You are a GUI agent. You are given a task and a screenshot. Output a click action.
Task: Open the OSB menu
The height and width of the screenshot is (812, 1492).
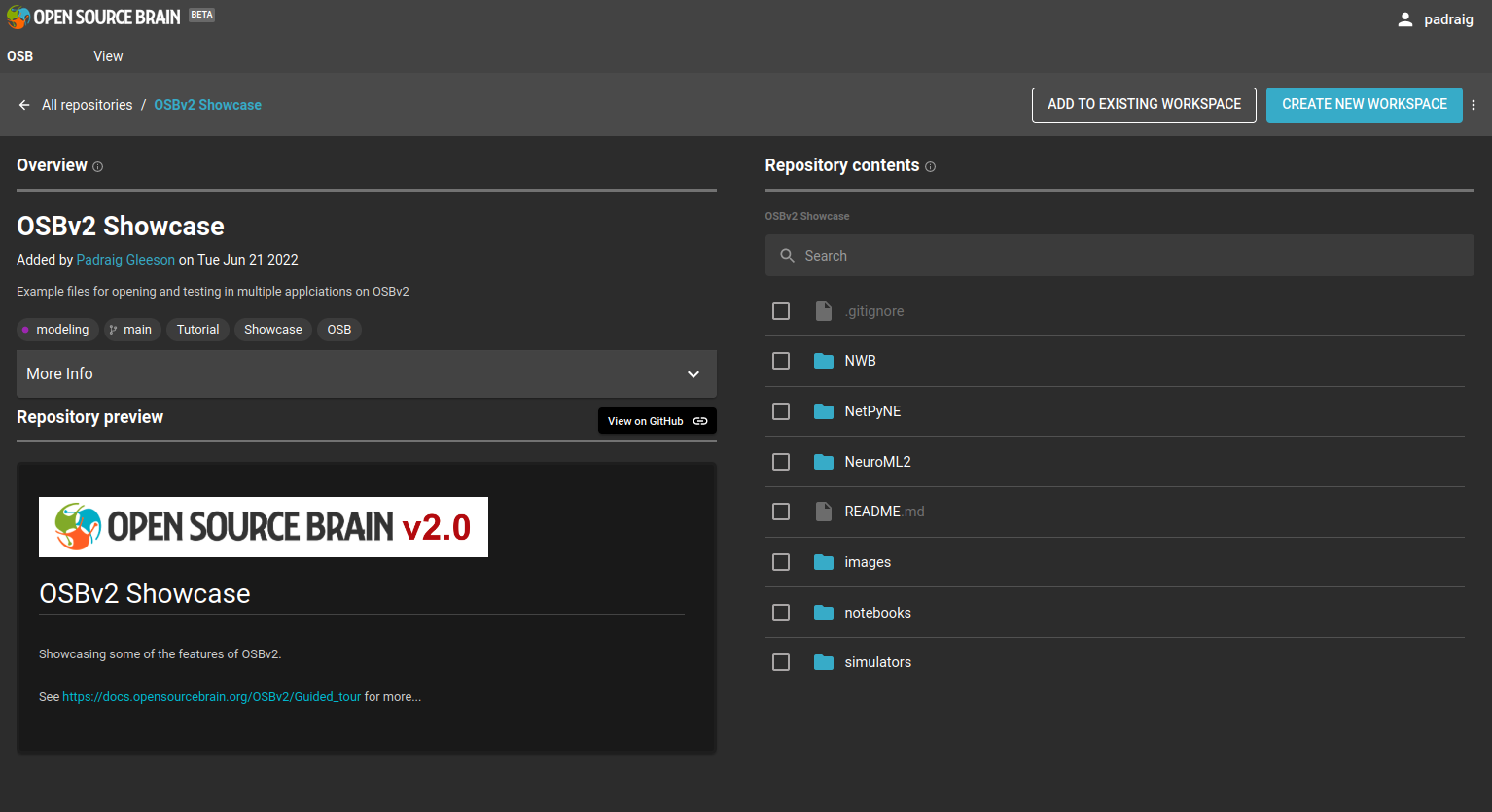(20, 56)
